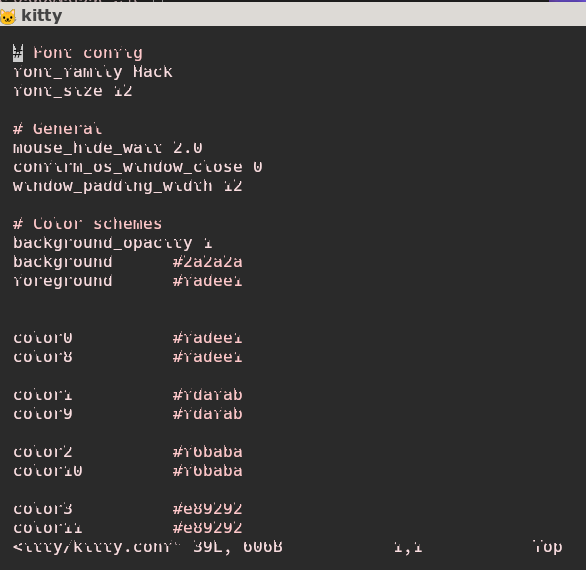Click the #2a2a2a background color value
The height and width of the screenshot is (570, 586).
(207, 262)
